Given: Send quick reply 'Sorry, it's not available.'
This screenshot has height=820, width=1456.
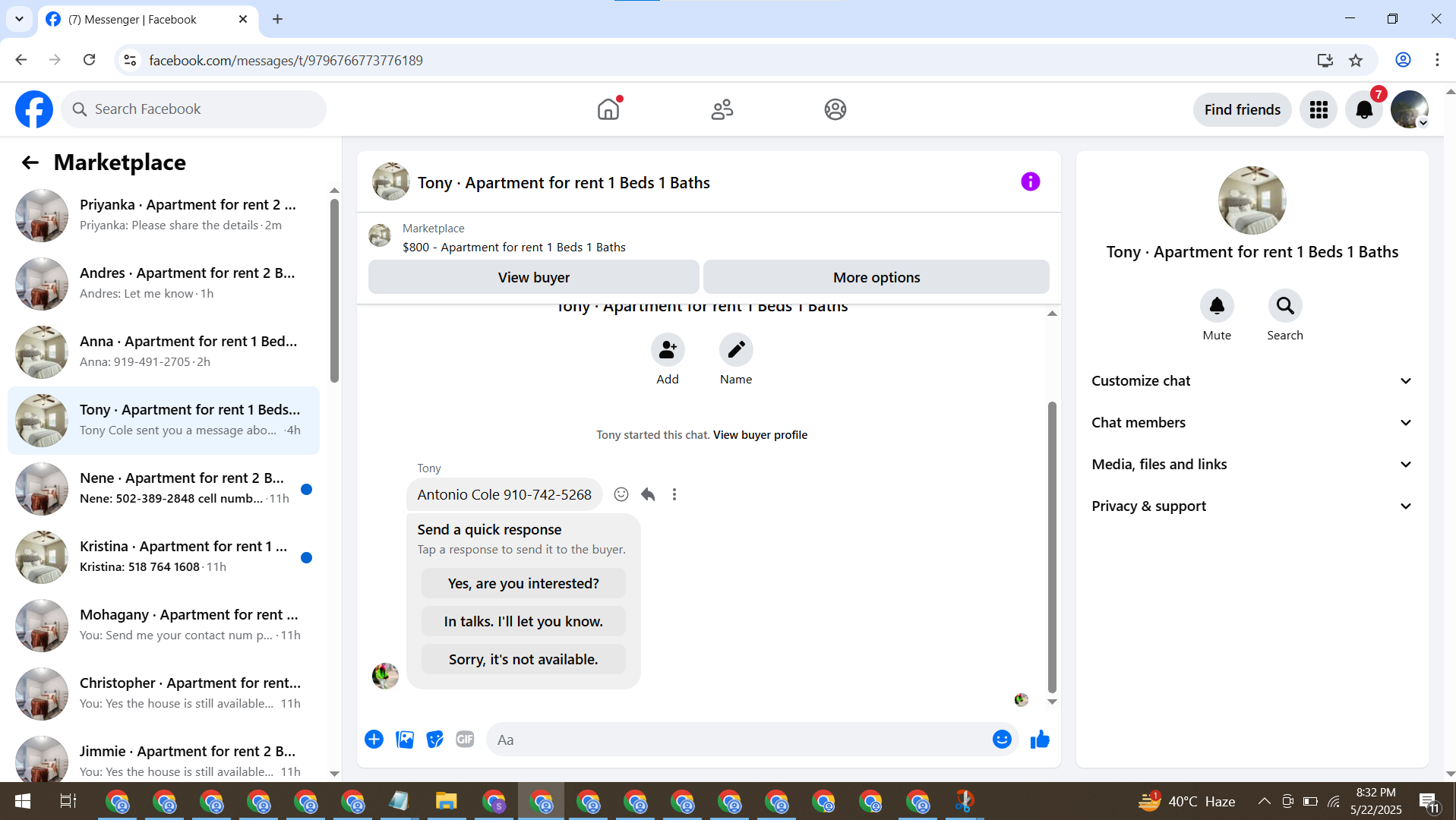Looking at the screenshot, I should [x=523, y=660].
